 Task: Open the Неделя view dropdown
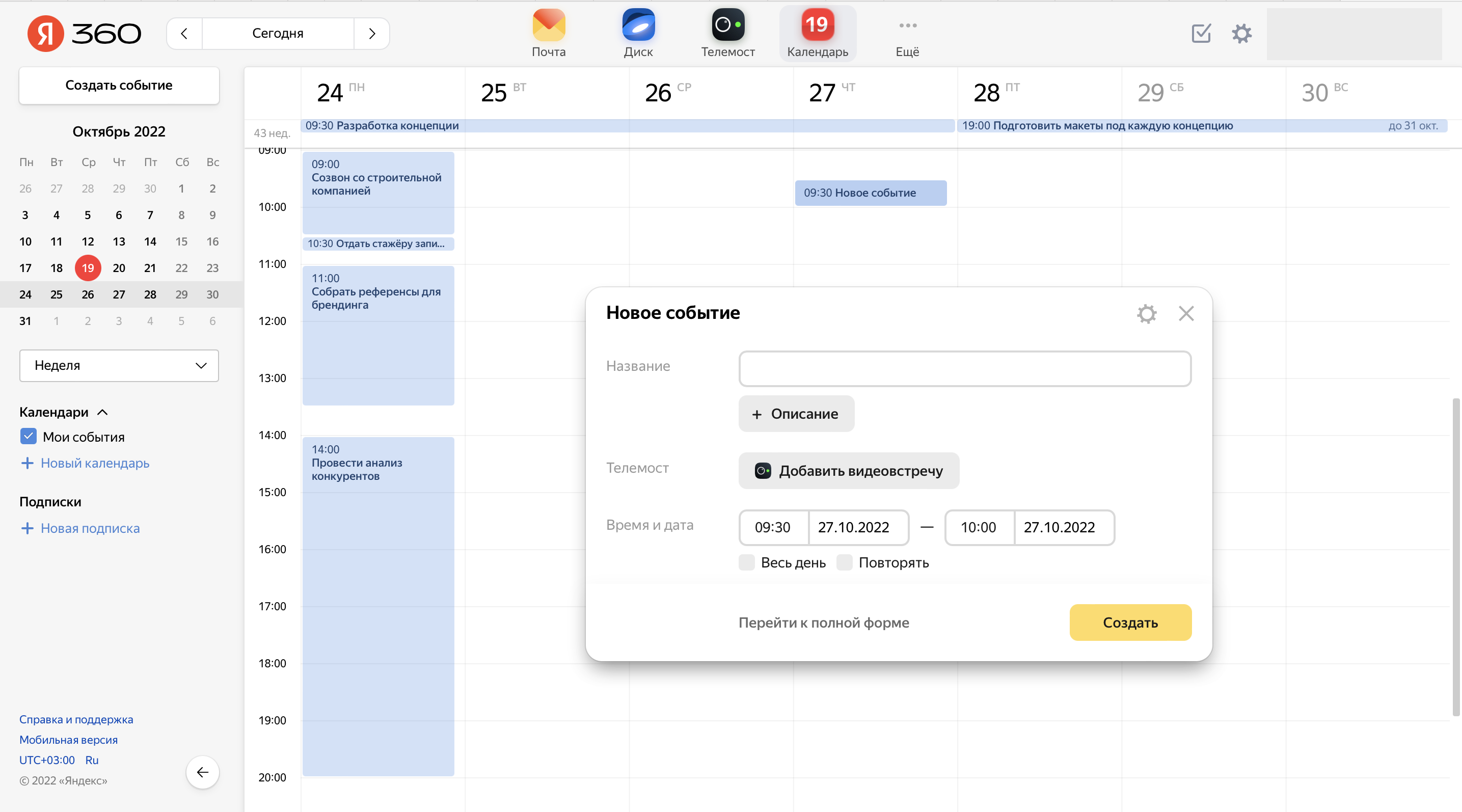point(119,365)
